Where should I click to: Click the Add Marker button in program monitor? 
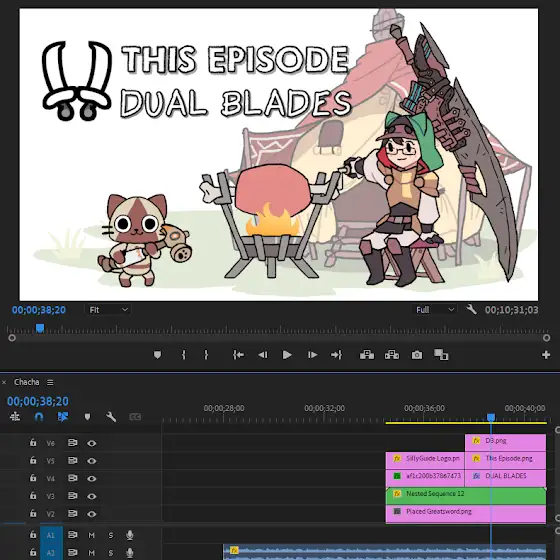pyautogui.click(x=157, y=355)
